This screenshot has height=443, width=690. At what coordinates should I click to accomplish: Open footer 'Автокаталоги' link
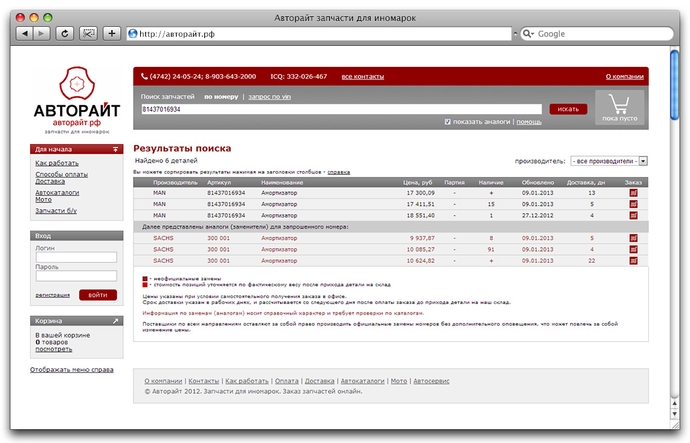[x=363, y=381]
